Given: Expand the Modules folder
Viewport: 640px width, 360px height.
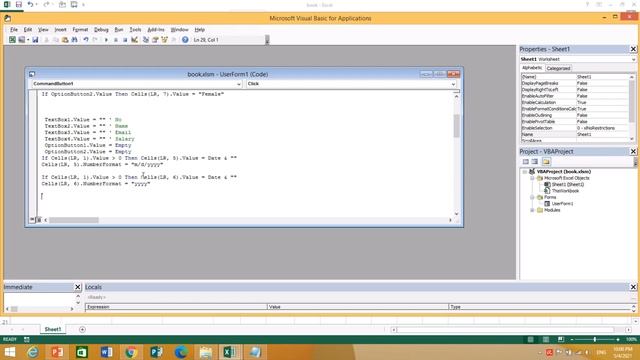Looking at the screenshot, I should point(532,210).
